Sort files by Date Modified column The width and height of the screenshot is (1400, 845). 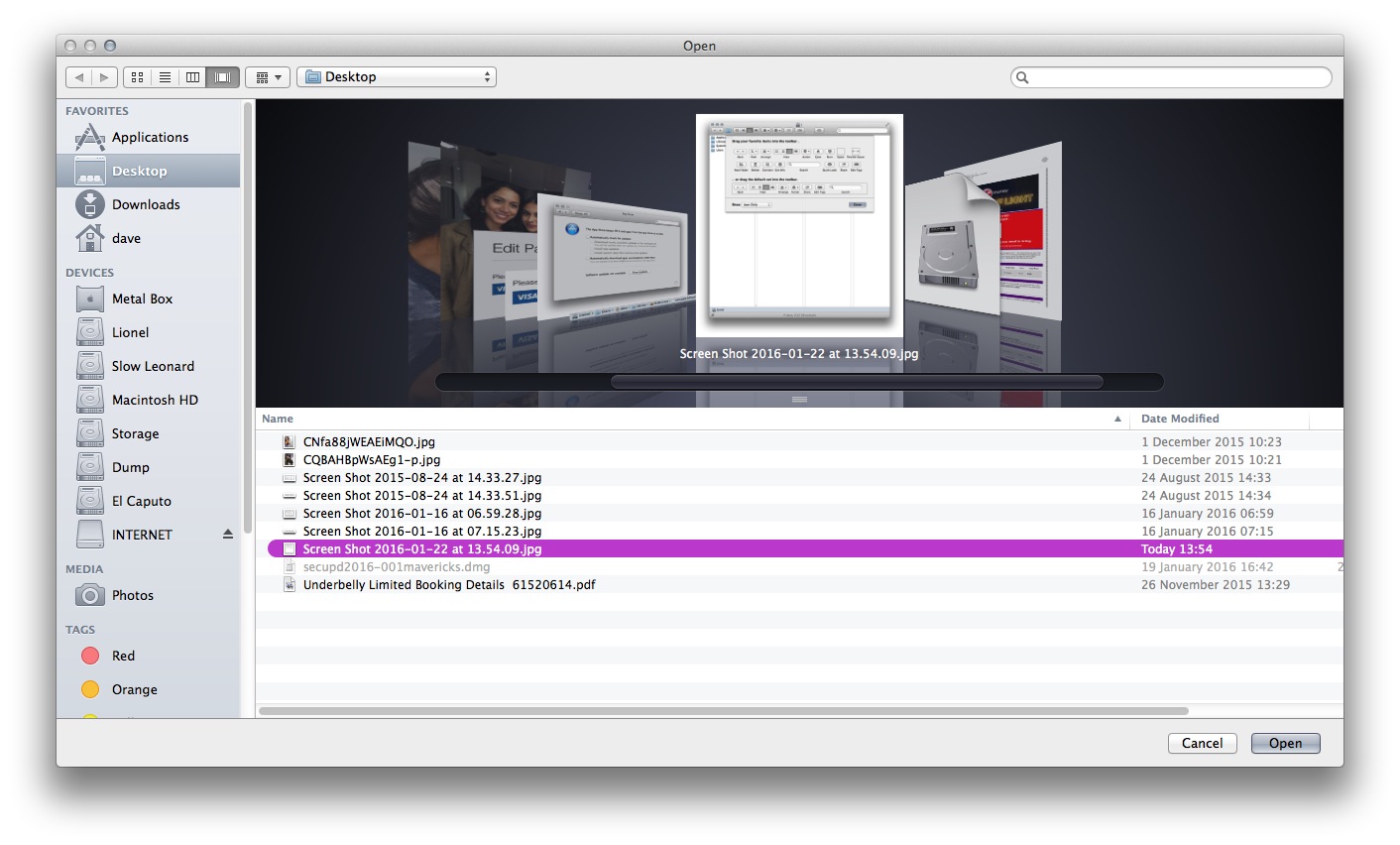1180,418
